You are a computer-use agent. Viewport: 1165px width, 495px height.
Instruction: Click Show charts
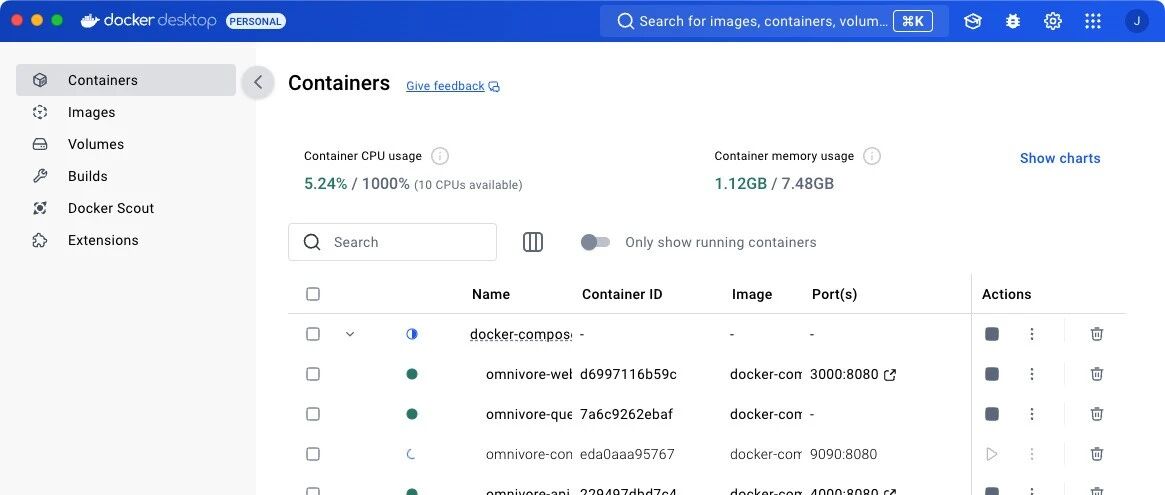[1059, 158]
